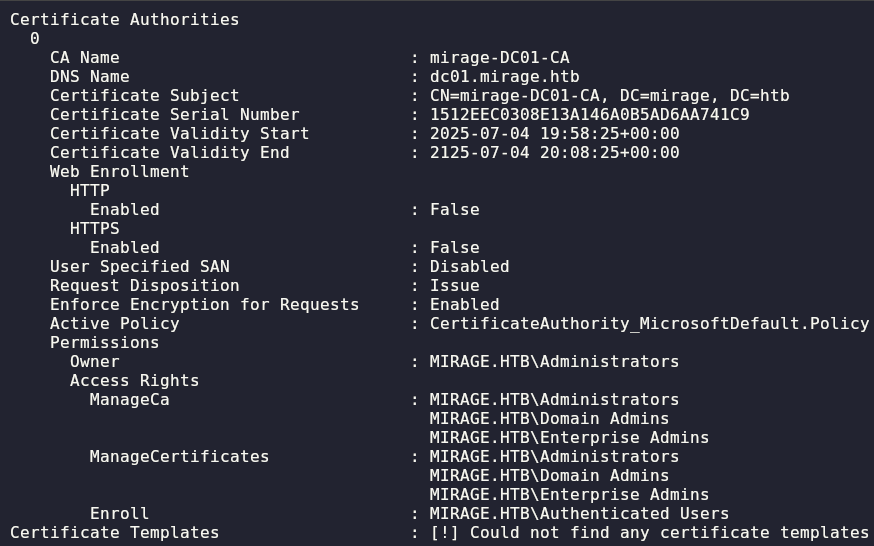Viewport: 874px width, 546px height.
Task: Click the Certificate Authorities heading
Action: click(124, 20)
